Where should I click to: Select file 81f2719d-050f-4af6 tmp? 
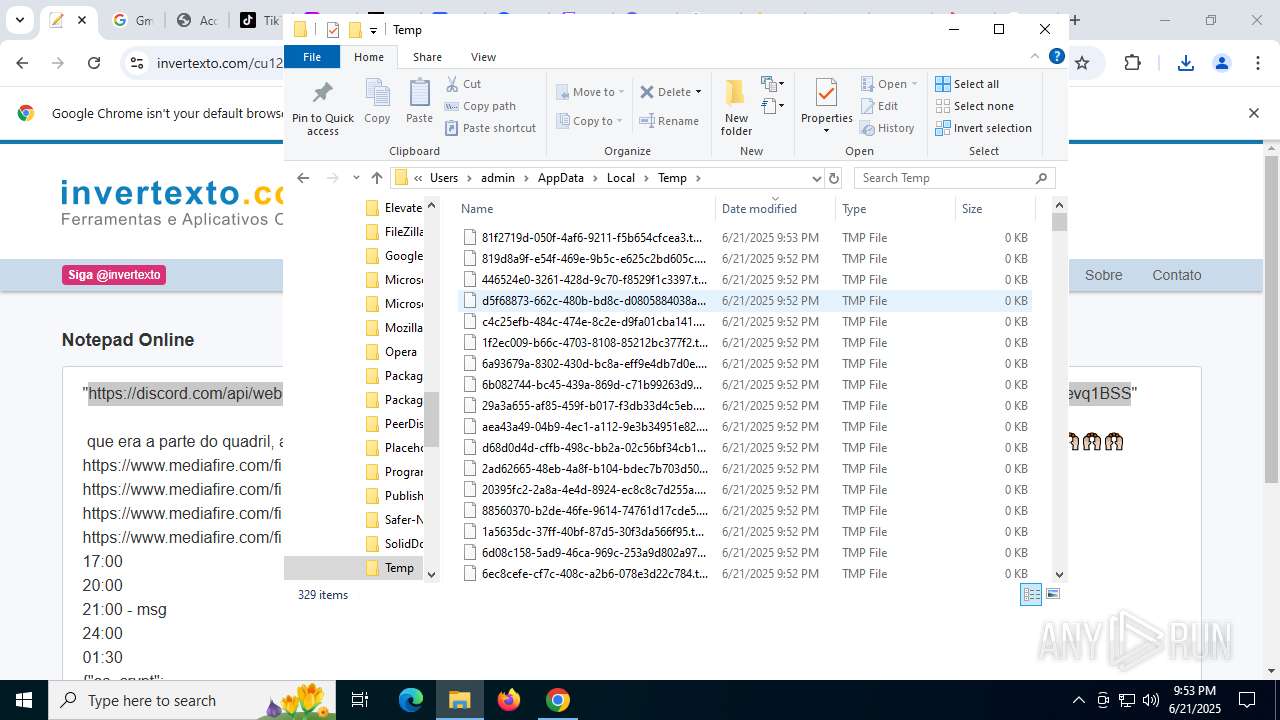pos(745,238)
